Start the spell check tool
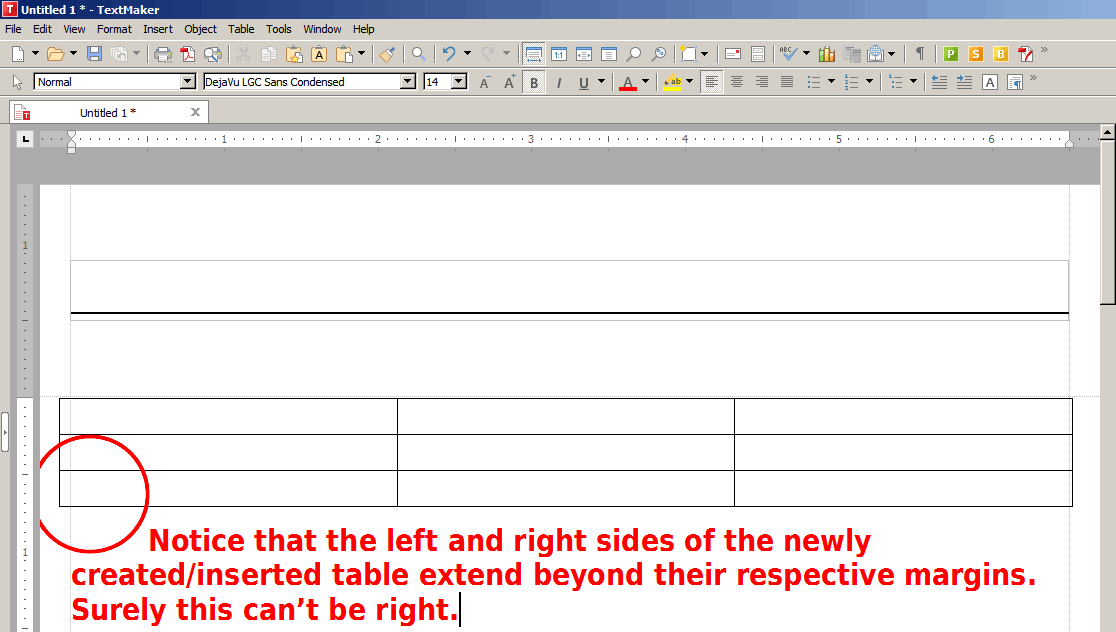The width and height of the screenshot is (1116, 632). (x=787, y=54)
